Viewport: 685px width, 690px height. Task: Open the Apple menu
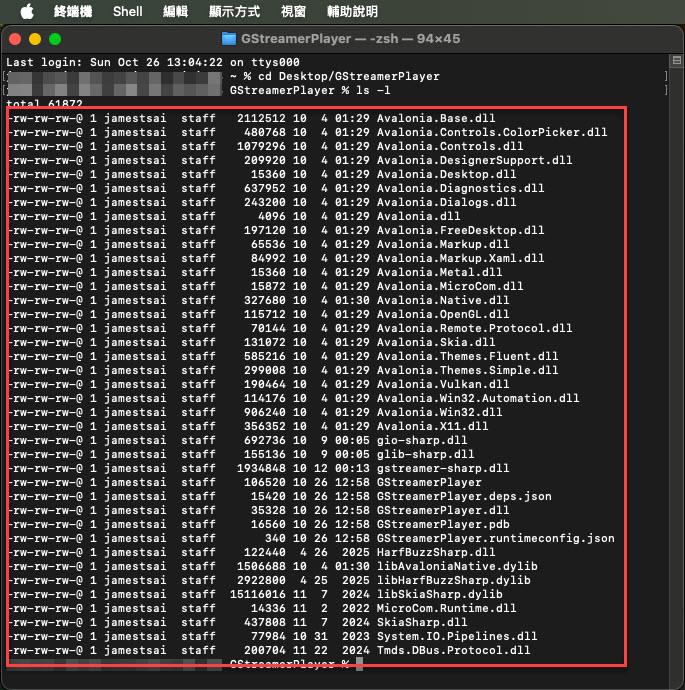(x=26, y=11)
